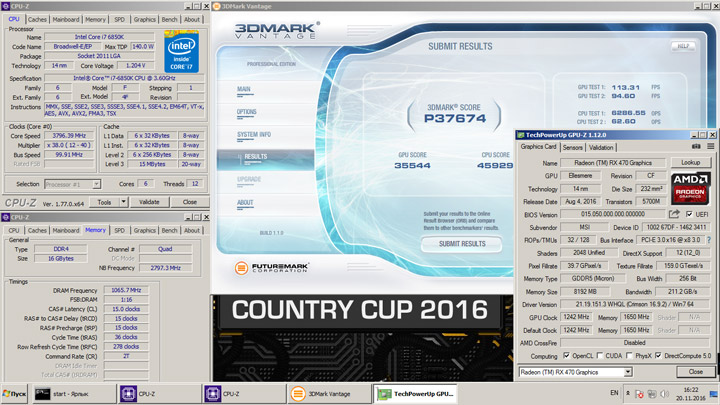720x405 pixels.
Task: Click the Lookup button in GPU-Z
Action: coord(691,163)
